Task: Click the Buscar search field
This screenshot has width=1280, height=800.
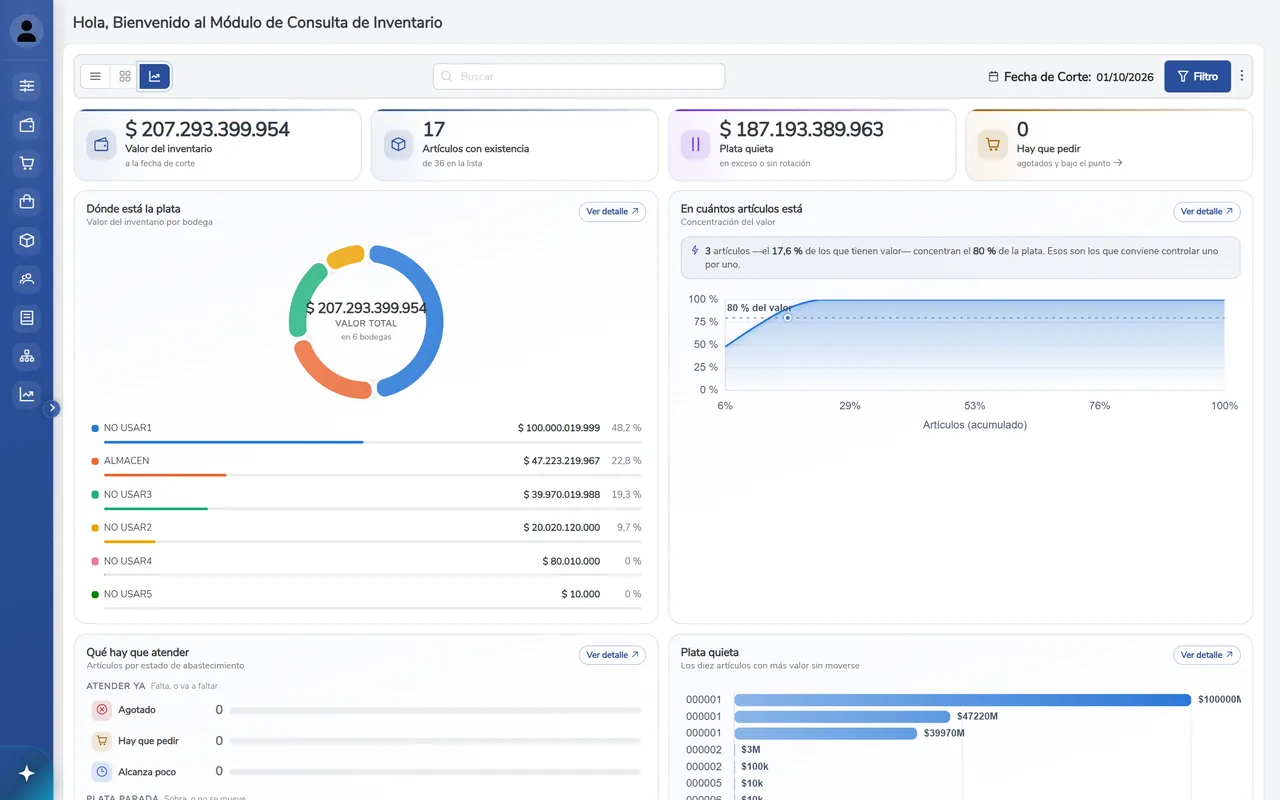Action: click(579, 76)
